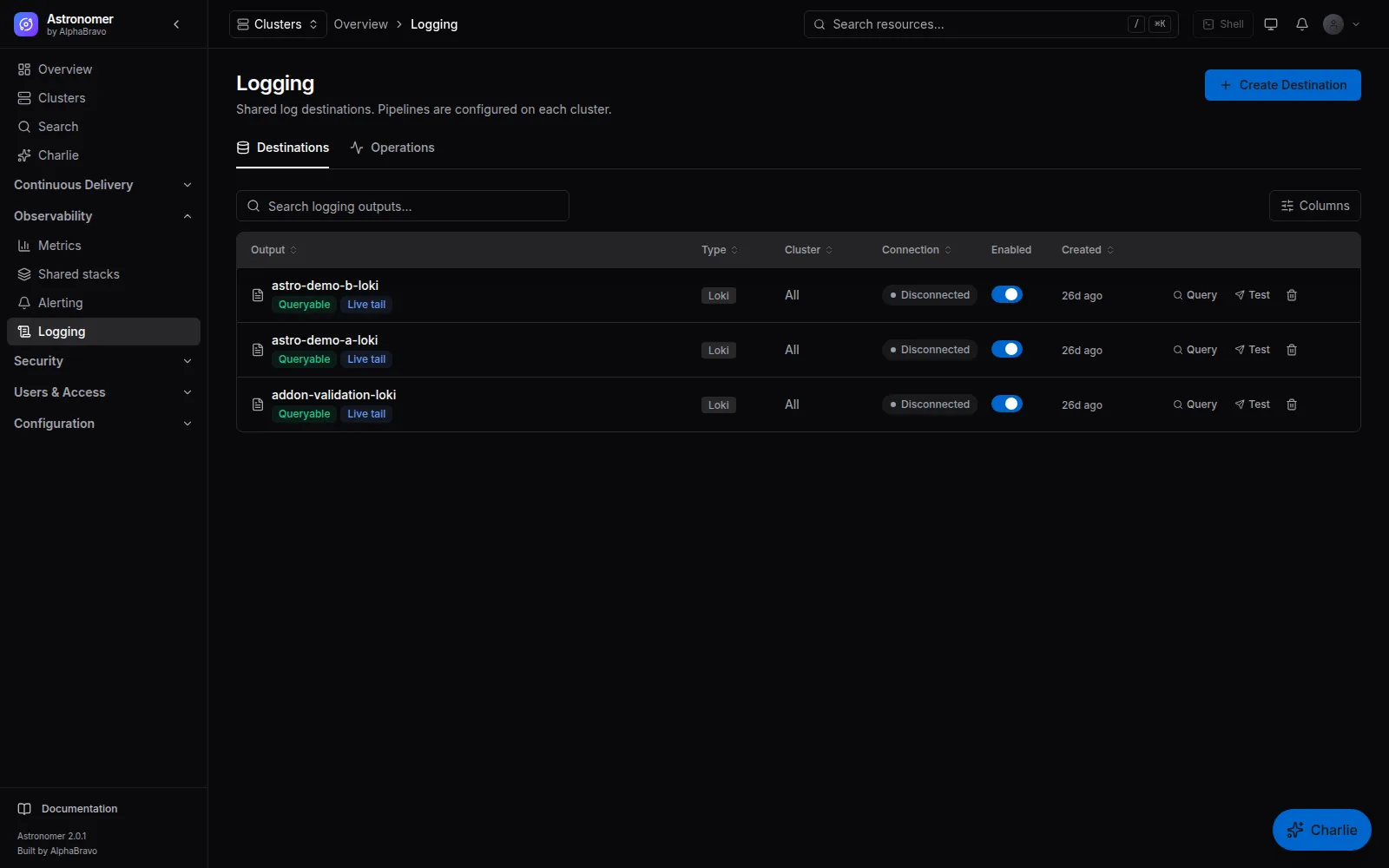The image size is (1389, 868).
Task: Click Query for astro-demo-b-loki
Action: [x=1195, y=295]
